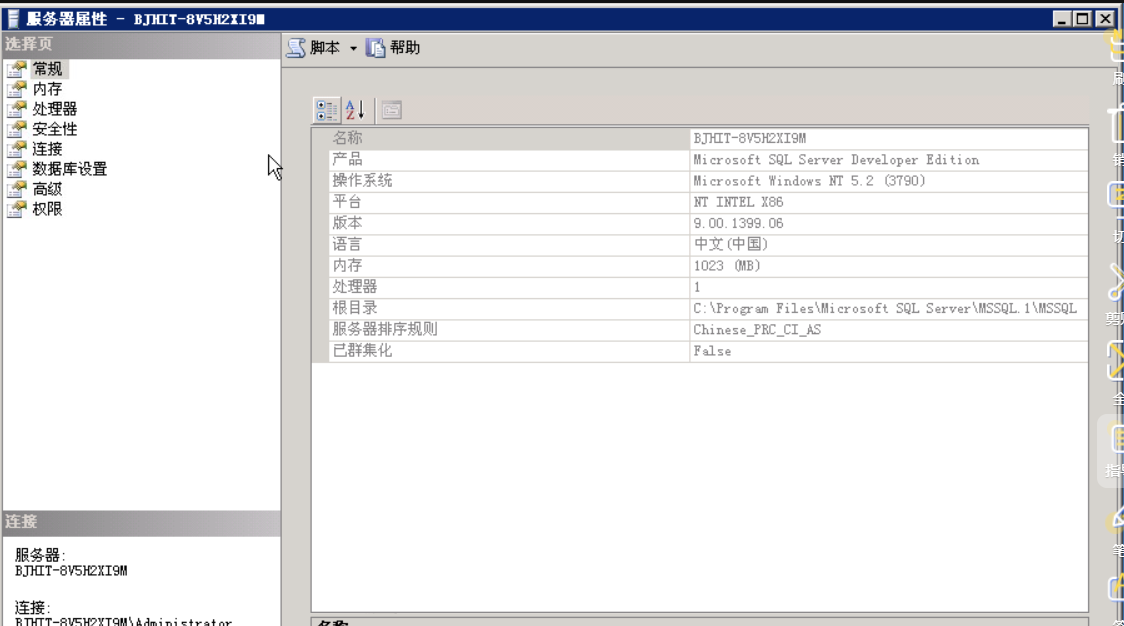Click the value Chinese_PRC_CI_AS
This screenshot has height=626, width=1124.
click(757, 330)
